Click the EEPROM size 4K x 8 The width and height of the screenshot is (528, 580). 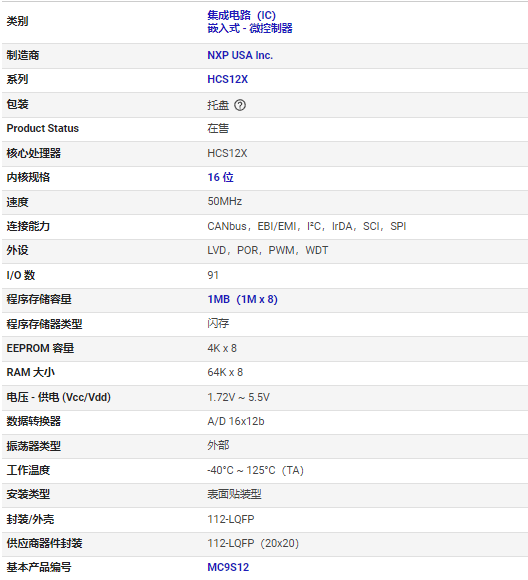click(222, 348)
